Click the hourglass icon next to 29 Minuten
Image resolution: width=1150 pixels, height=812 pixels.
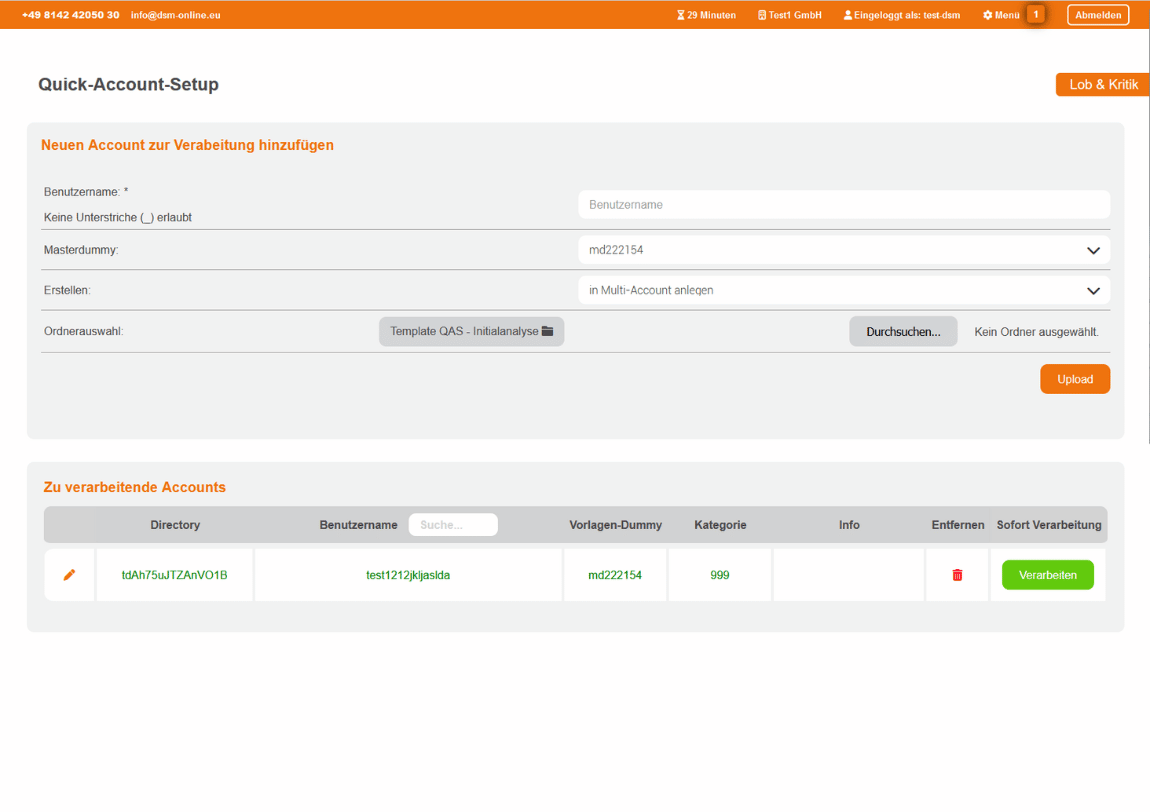pos(681,15)
